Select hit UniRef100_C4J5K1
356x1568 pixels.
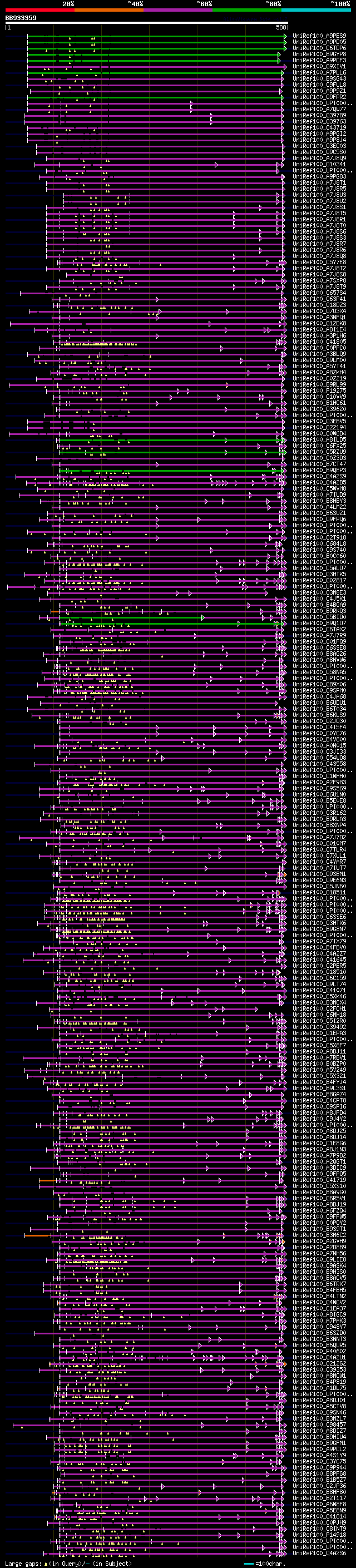click(x=319, y=598)
